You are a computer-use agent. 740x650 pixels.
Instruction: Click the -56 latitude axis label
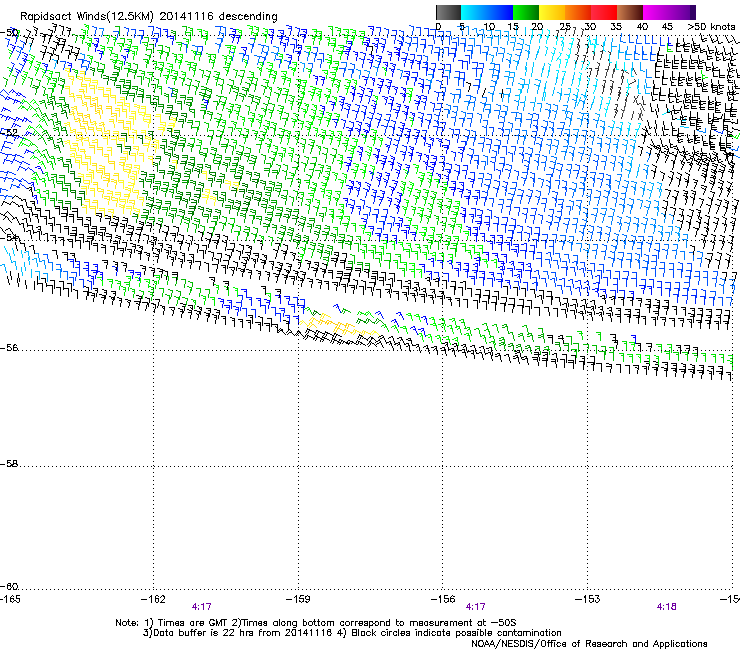pyautogui.click(x=9, y=347)
